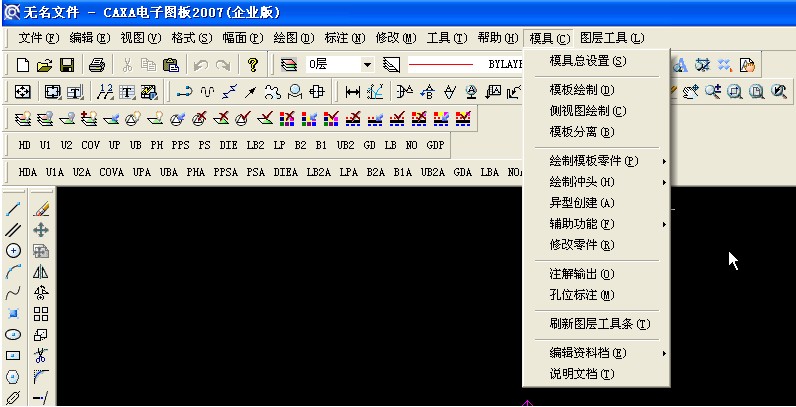Choose 异型创建 menu entry
Screen dimensions: 796x407
click(x=596, y=203)
